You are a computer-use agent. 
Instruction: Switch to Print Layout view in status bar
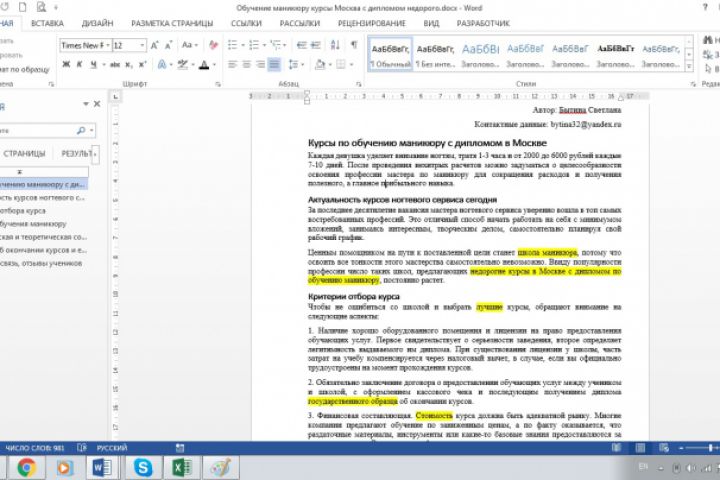tap(640, 447)
